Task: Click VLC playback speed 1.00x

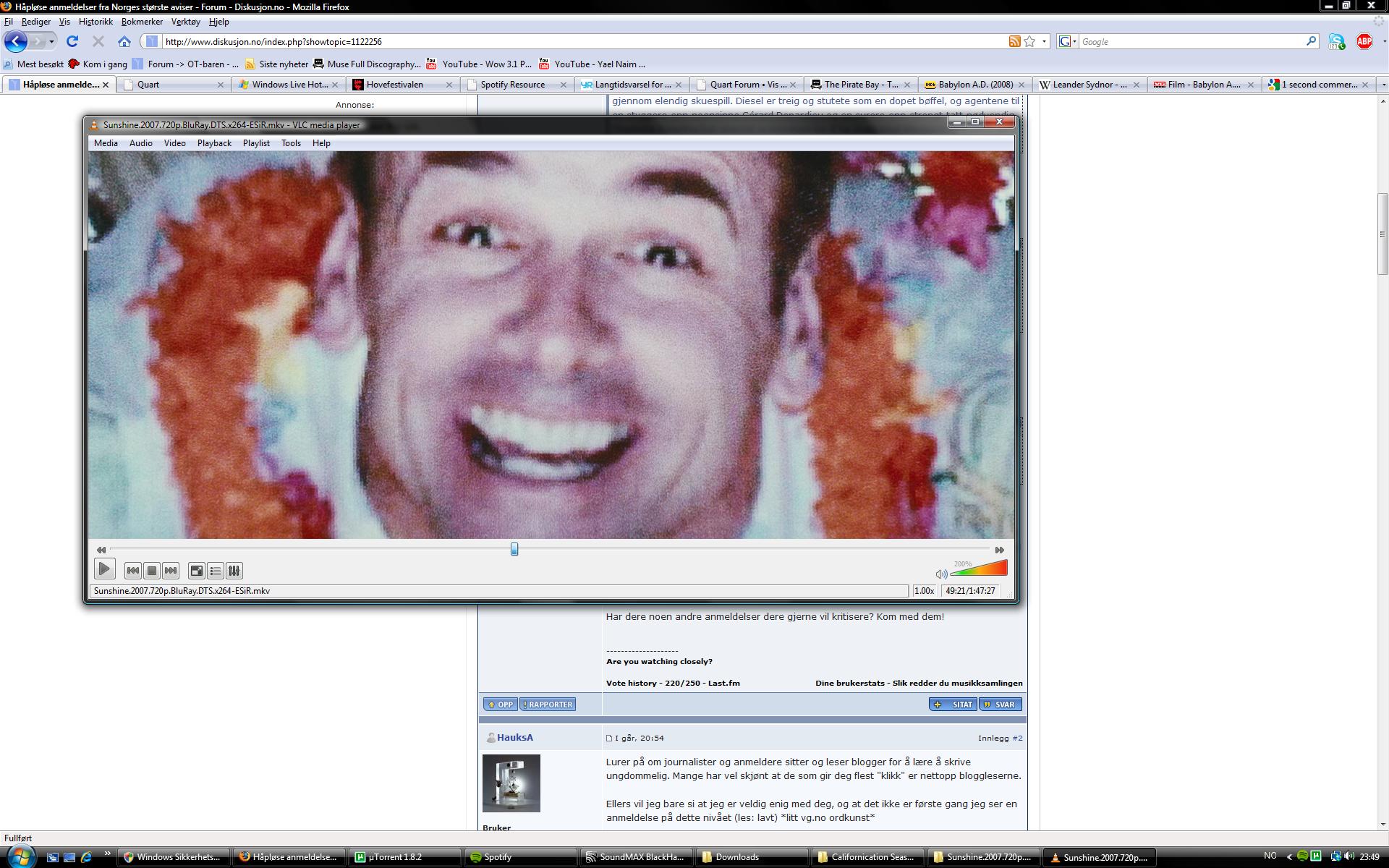Action: [924, 591]
